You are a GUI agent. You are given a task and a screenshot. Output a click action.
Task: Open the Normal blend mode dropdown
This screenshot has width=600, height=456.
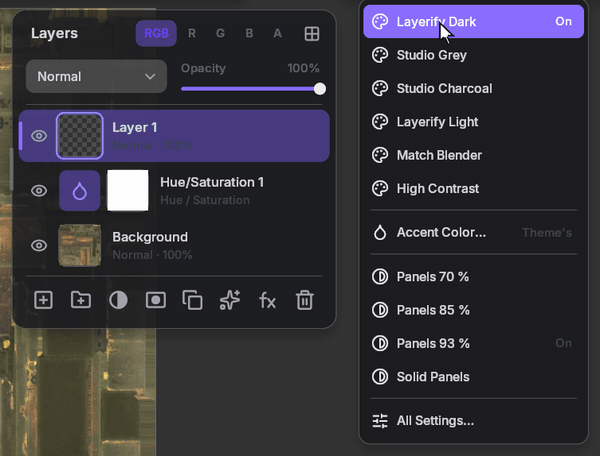point(96,77)
